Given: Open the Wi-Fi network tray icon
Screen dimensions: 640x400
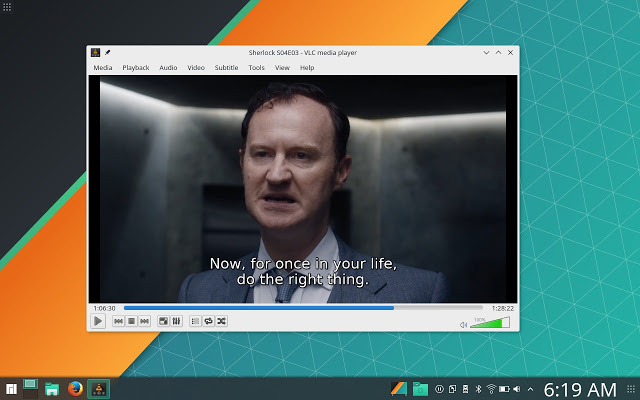Looking at the screenshot, I should [x=491, y=389].
